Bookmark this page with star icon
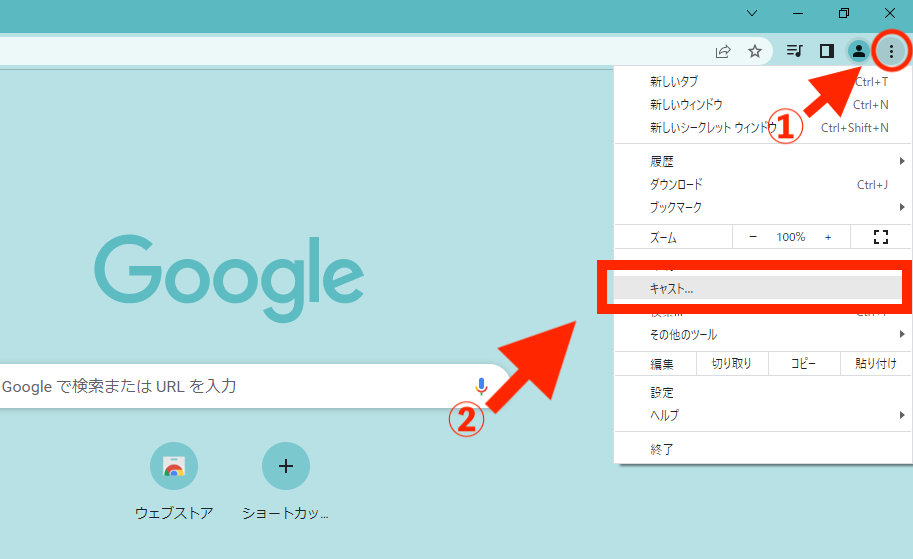 click(x=755, y=51)
